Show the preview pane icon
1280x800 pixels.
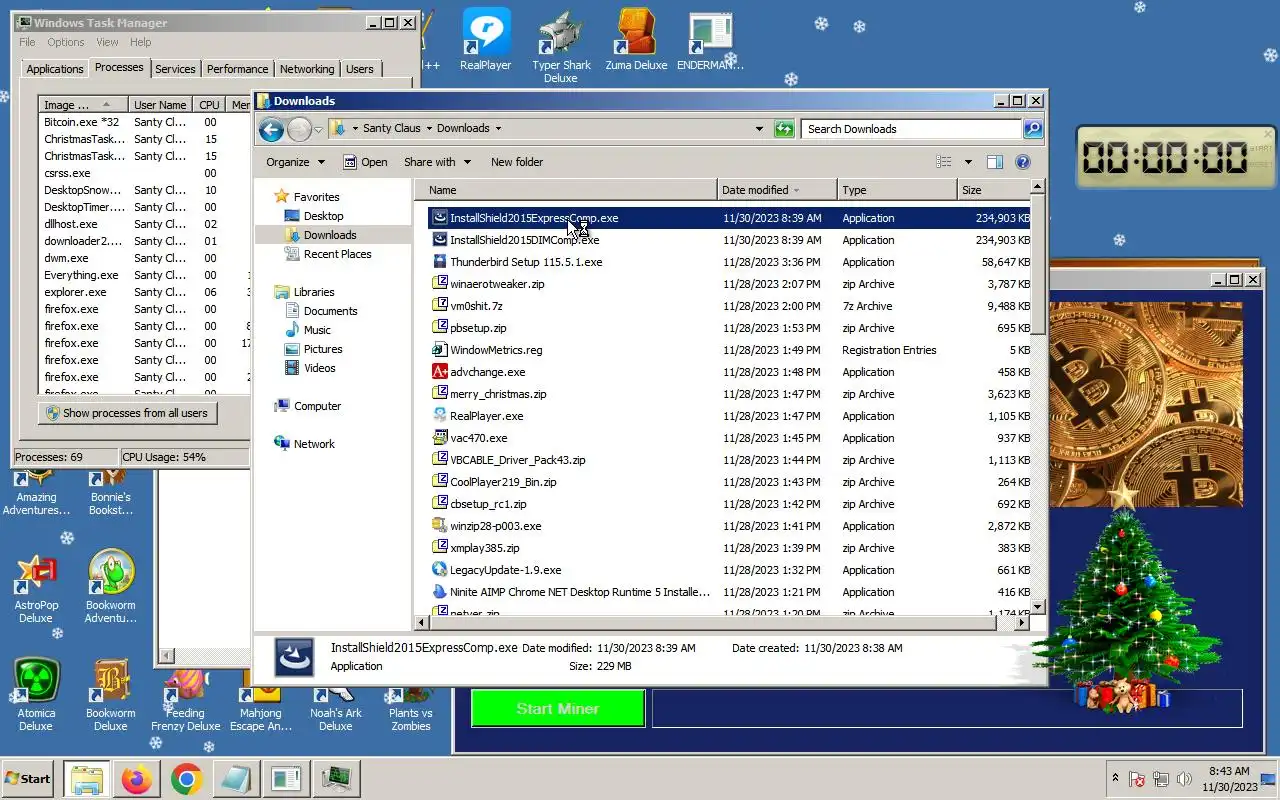click(x=995, y=162)
